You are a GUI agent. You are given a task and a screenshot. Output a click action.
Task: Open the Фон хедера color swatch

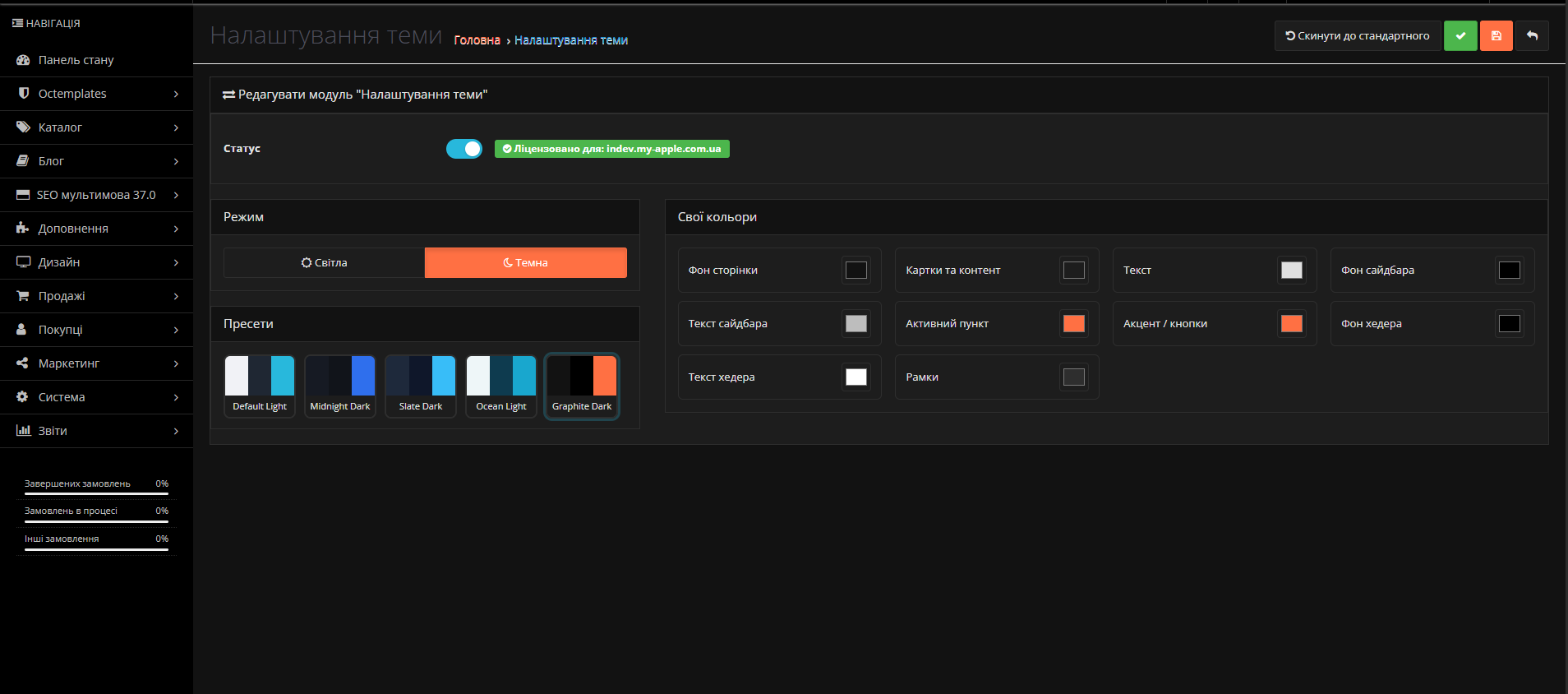[1510, 324]
